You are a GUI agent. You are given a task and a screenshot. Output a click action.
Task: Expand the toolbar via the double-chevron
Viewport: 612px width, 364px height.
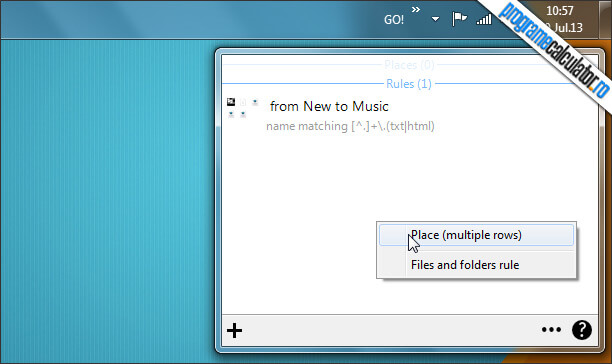(x=416, y=9)
